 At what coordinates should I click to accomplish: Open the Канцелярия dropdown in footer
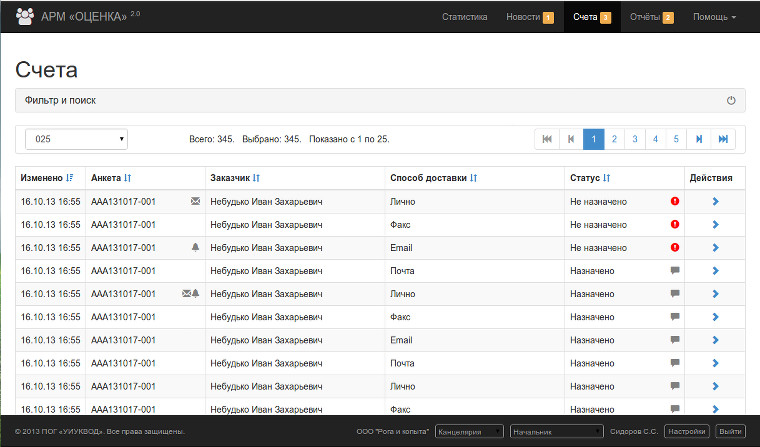coord(469,431)
